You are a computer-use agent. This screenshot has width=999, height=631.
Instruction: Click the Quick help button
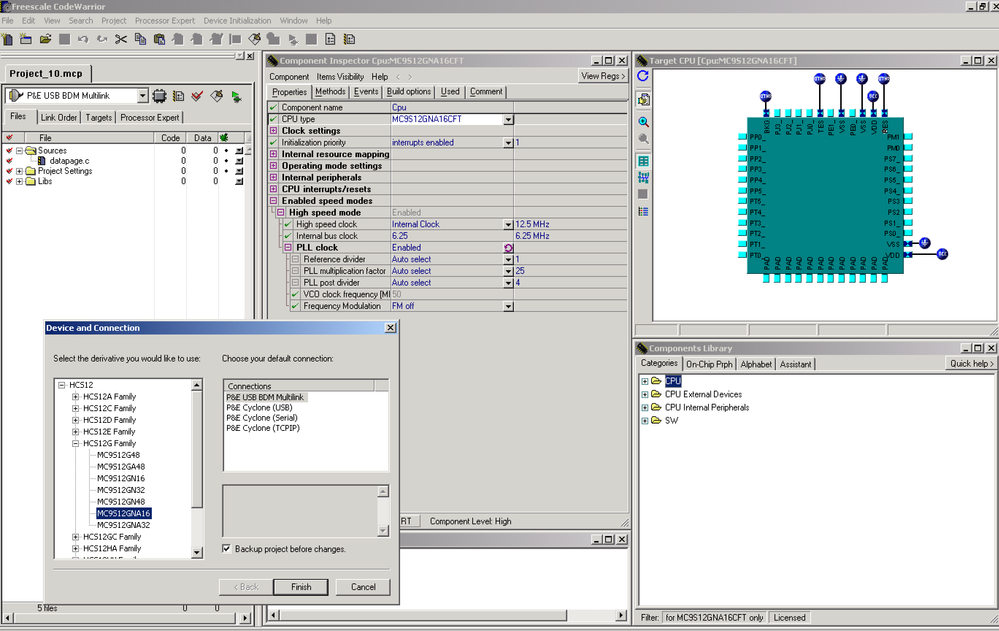coord(971,363)
